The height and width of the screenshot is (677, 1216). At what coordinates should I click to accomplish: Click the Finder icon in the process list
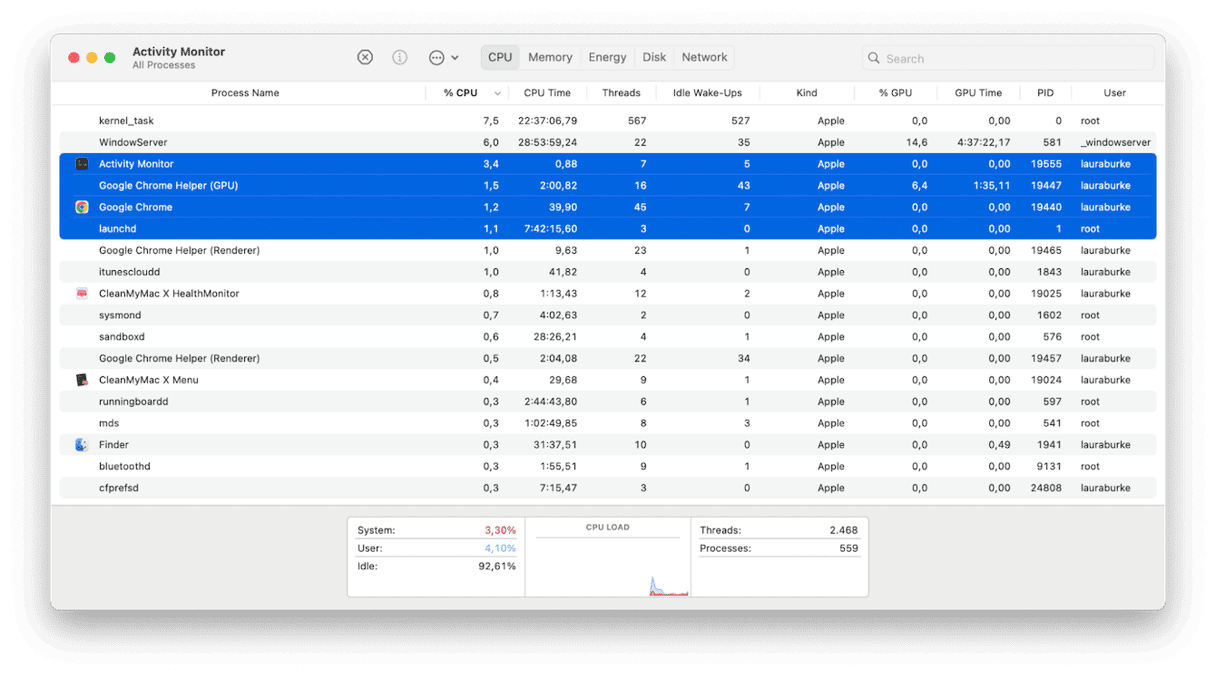pyautogui.click(x=81, y=444)
